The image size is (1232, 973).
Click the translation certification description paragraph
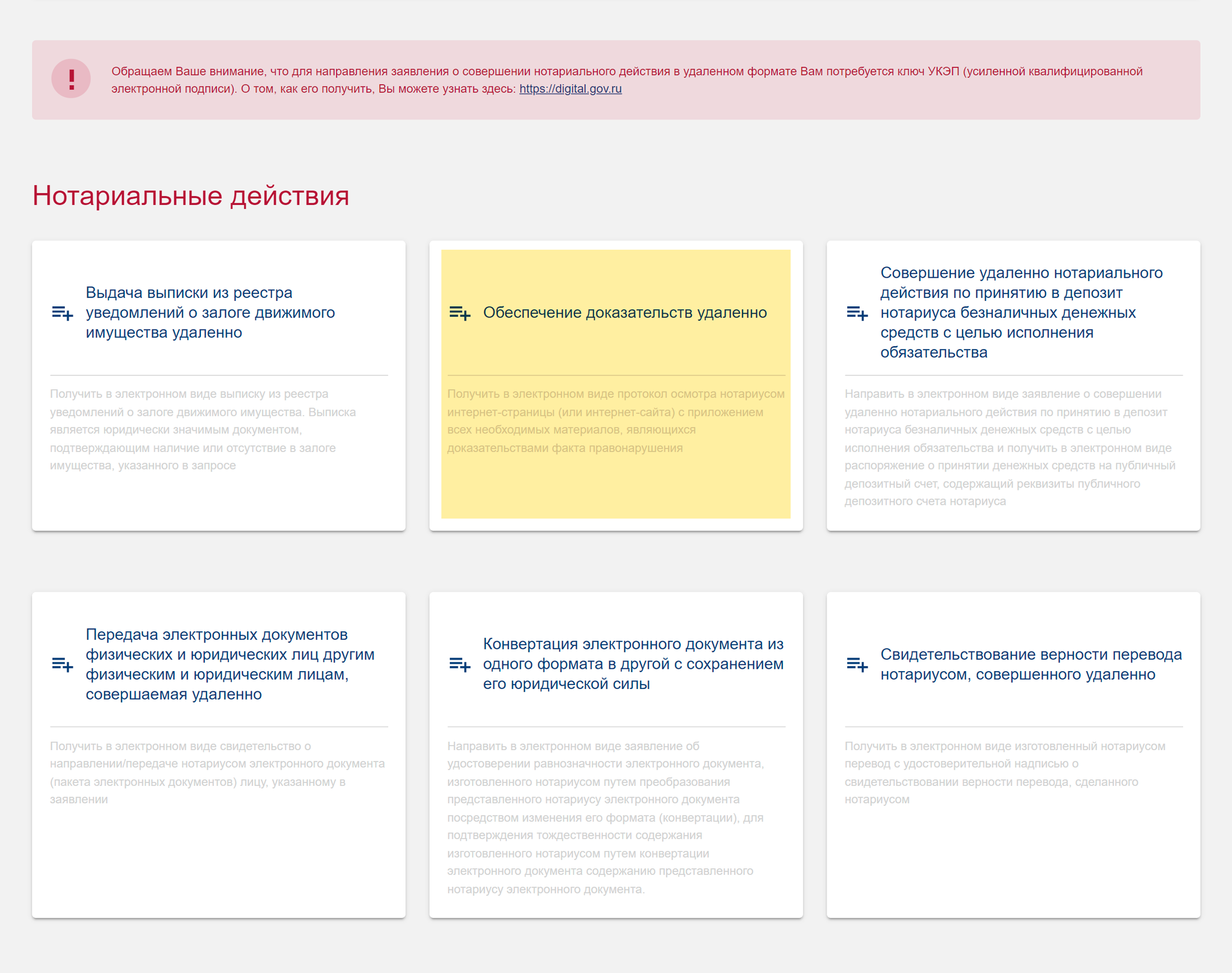click(x=1004, y=772)
